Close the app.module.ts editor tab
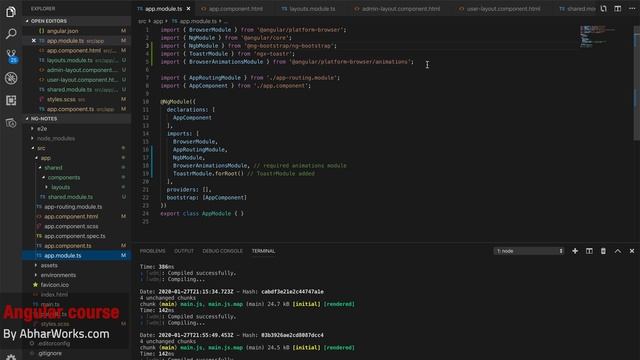Image resolution: width=640 pixels, height=360 pixels. 188,9
